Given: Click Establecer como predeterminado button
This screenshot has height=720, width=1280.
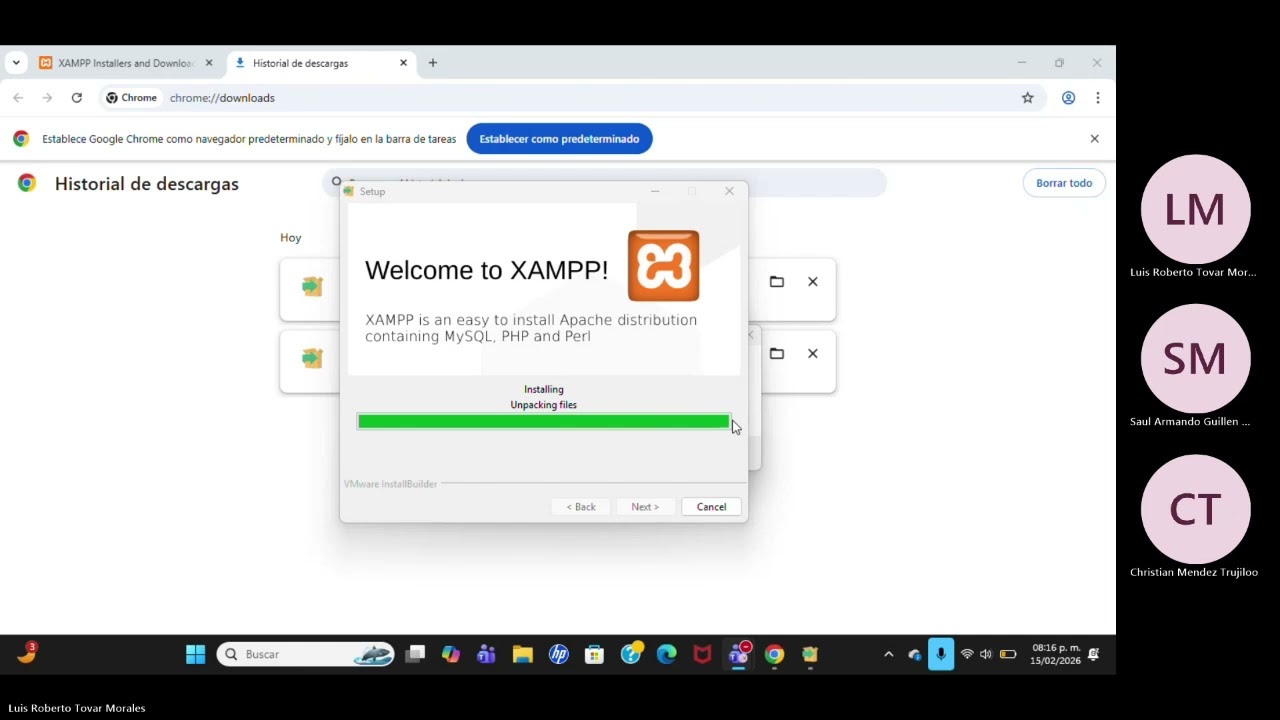Looking at the screenshot, I should 559,139.
